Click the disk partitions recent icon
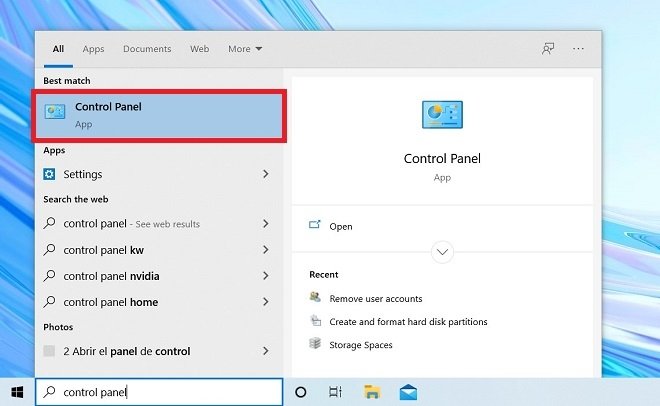The image size is (660, 406). click(x=315, y=320)
